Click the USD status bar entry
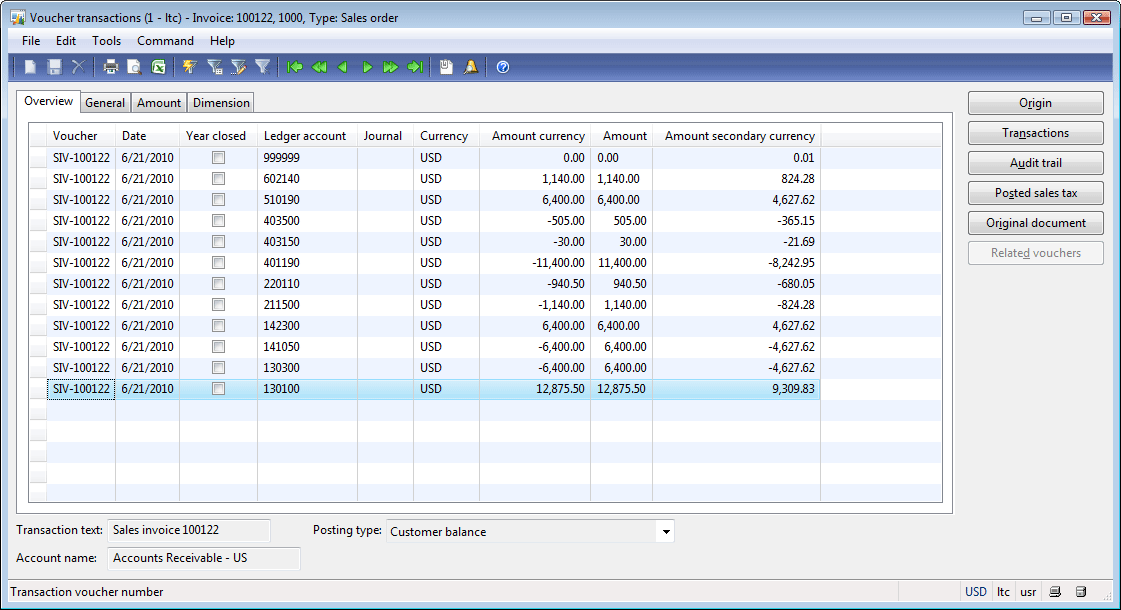 976,591
